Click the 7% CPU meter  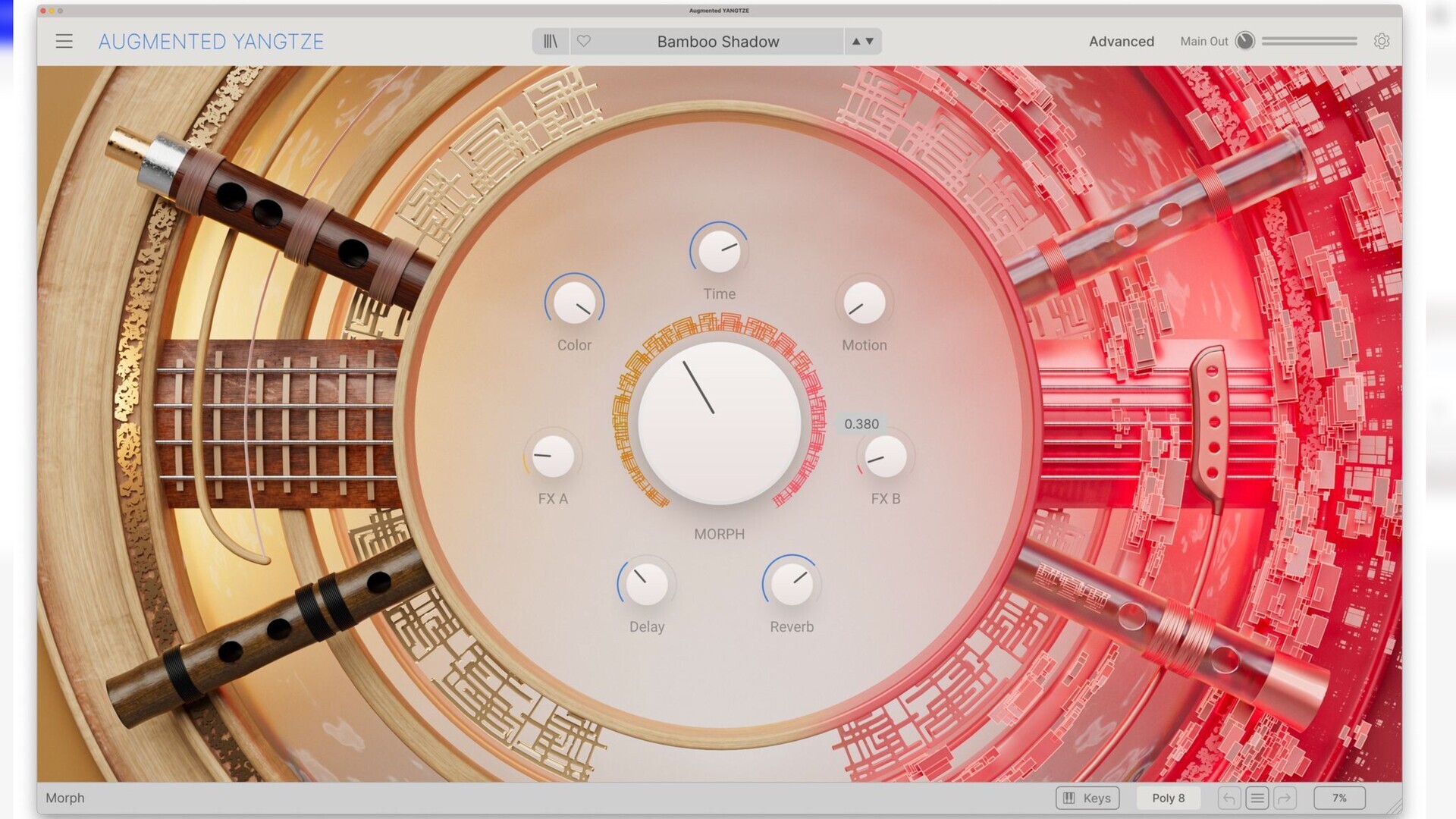coord(1339,798)
